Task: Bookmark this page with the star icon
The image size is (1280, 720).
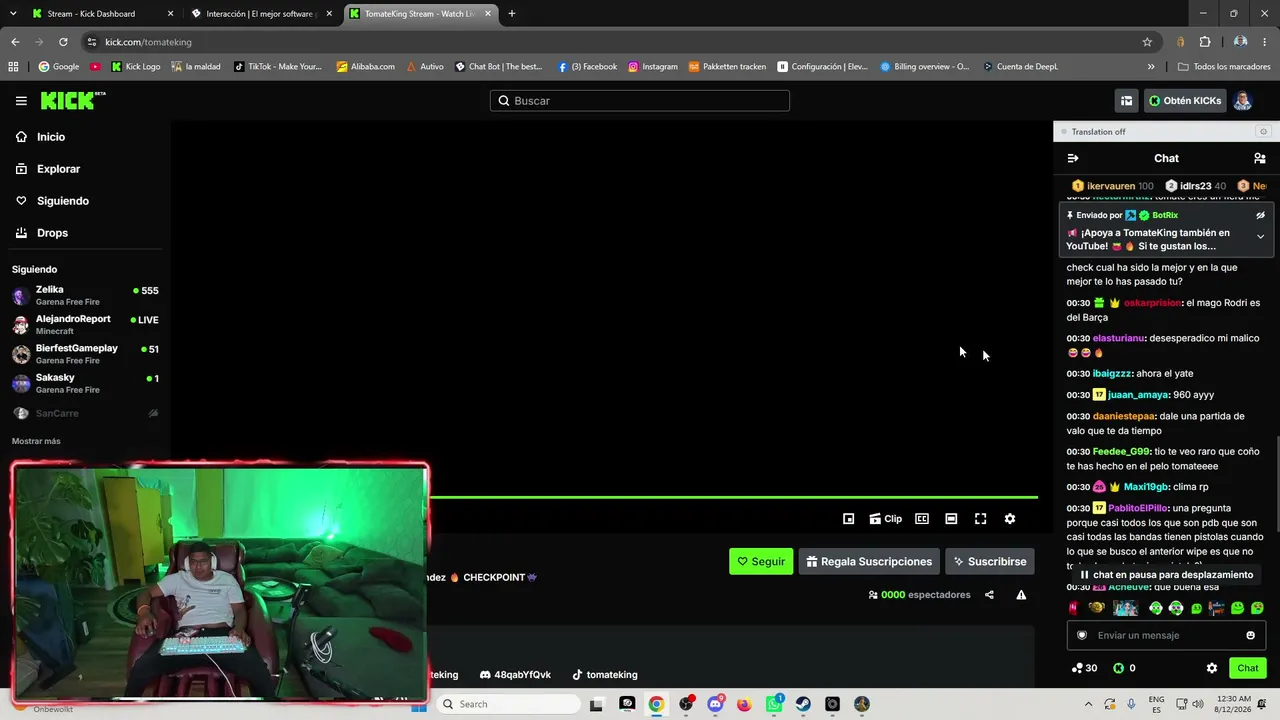Action: 1147,42
